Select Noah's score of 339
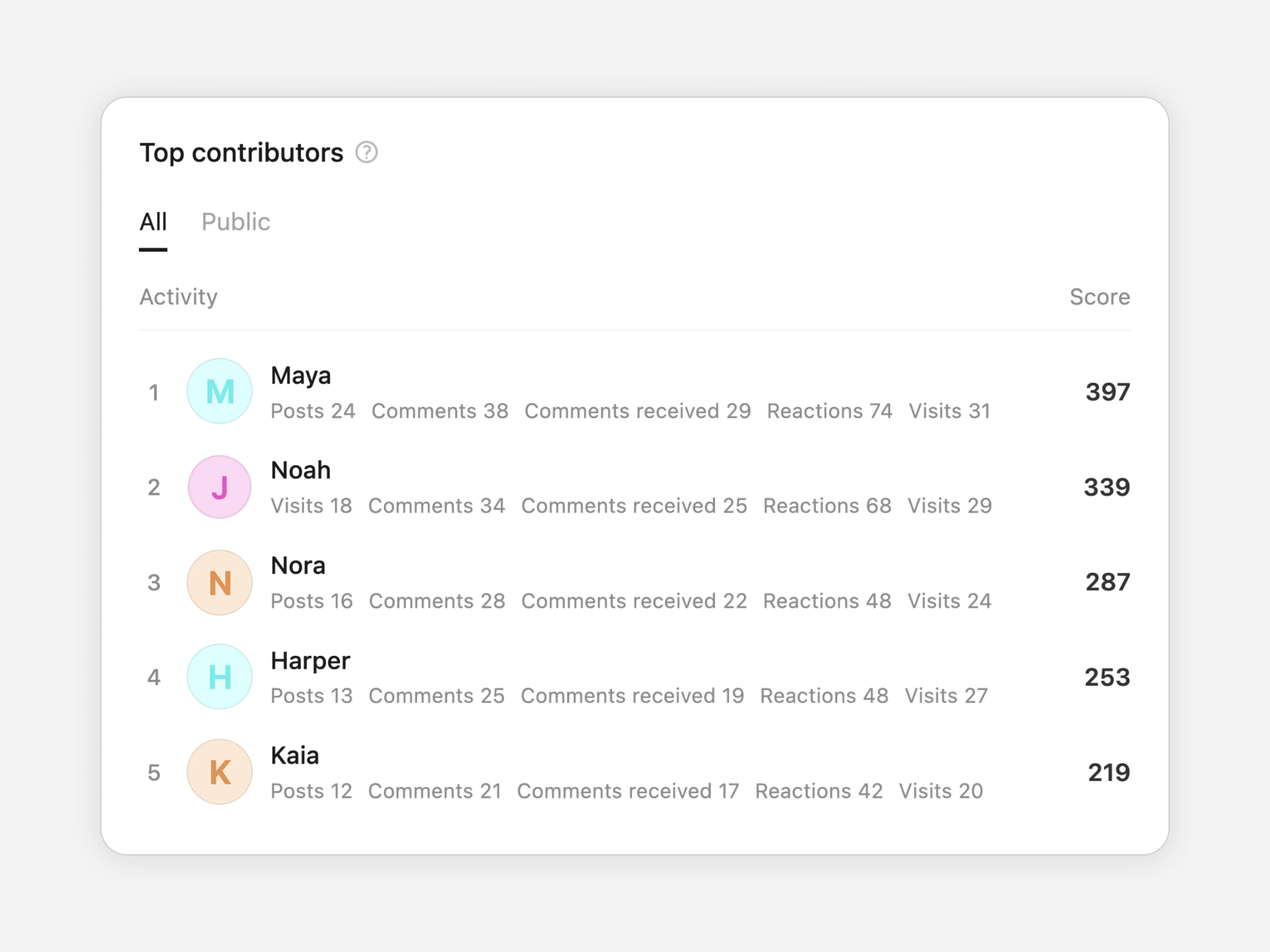1270x952 pixels. 1106,487
